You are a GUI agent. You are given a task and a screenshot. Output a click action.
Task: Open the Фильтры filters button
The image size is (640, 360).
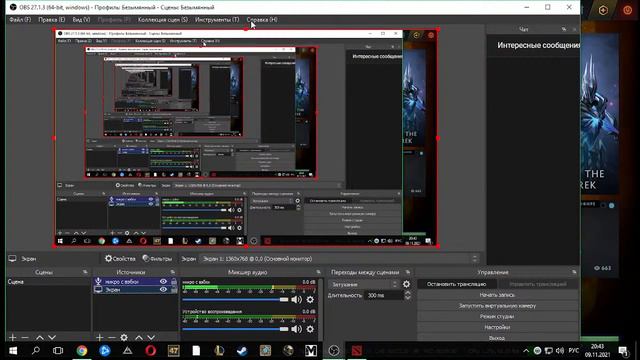click(x=157, y=259)
